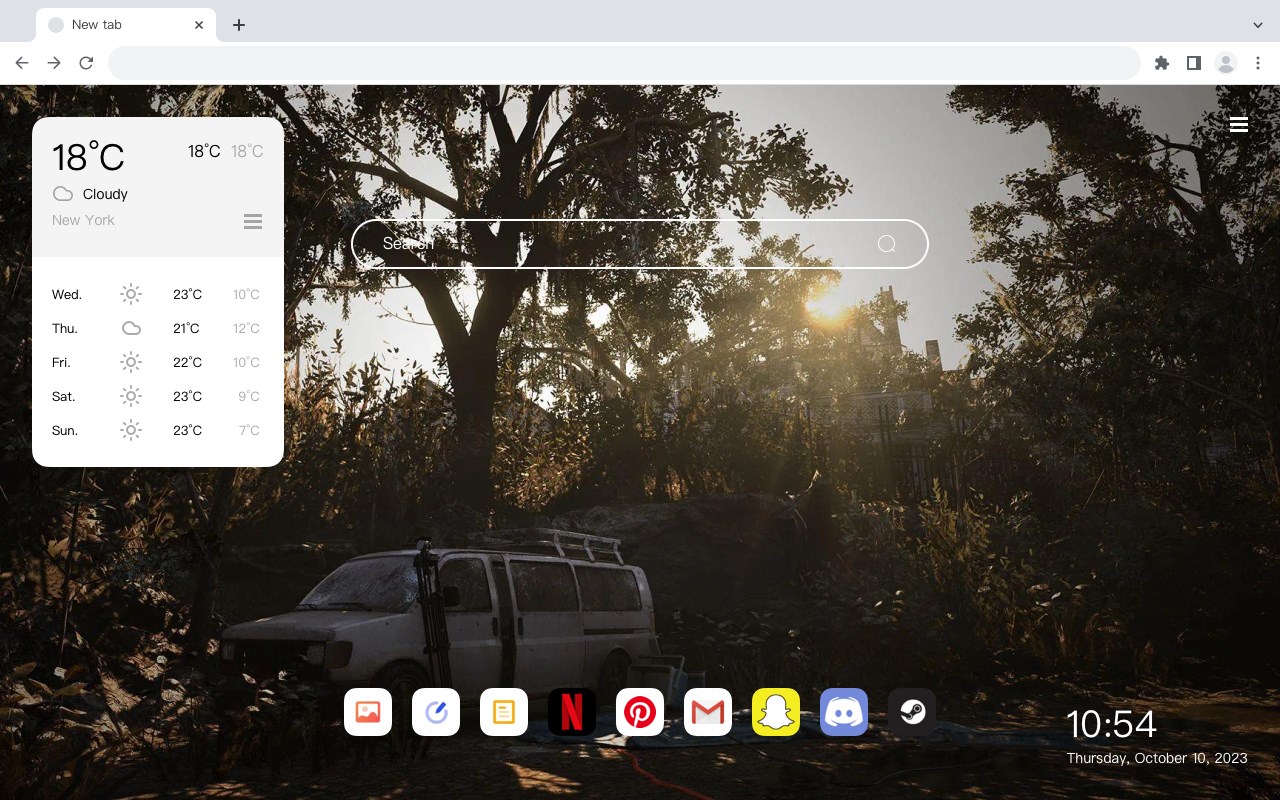1280x800 pixels.
Task: Select the Fri. forecast row label
Action: point(62,362)
